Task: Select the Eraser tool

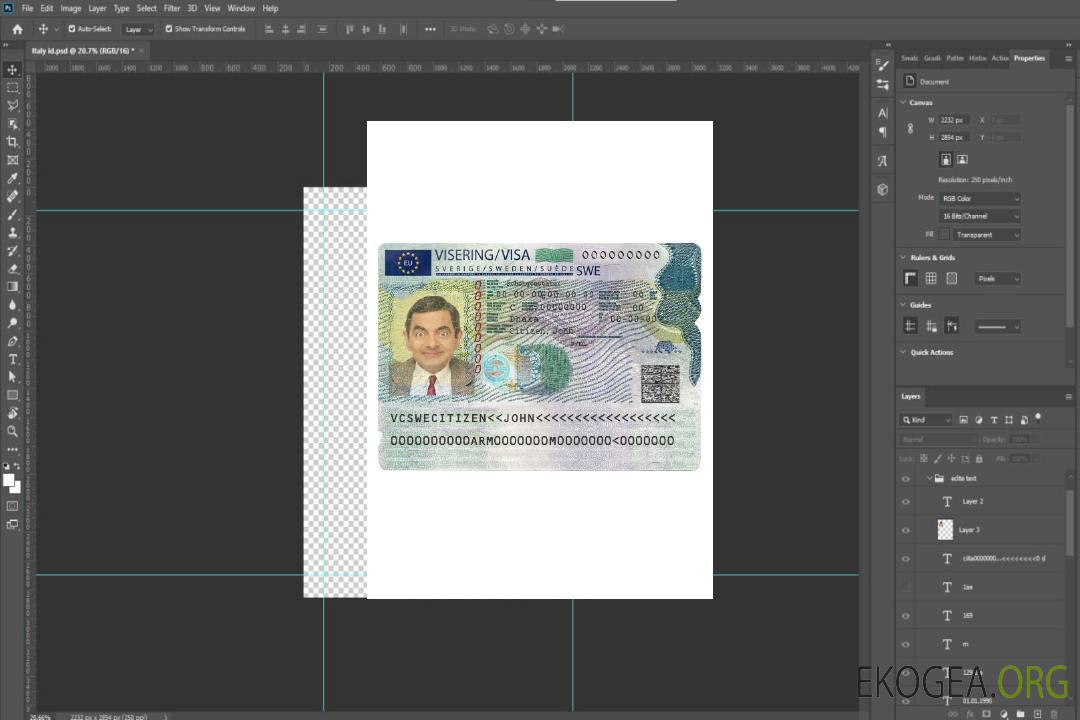Action: click(x=12, y=269)
